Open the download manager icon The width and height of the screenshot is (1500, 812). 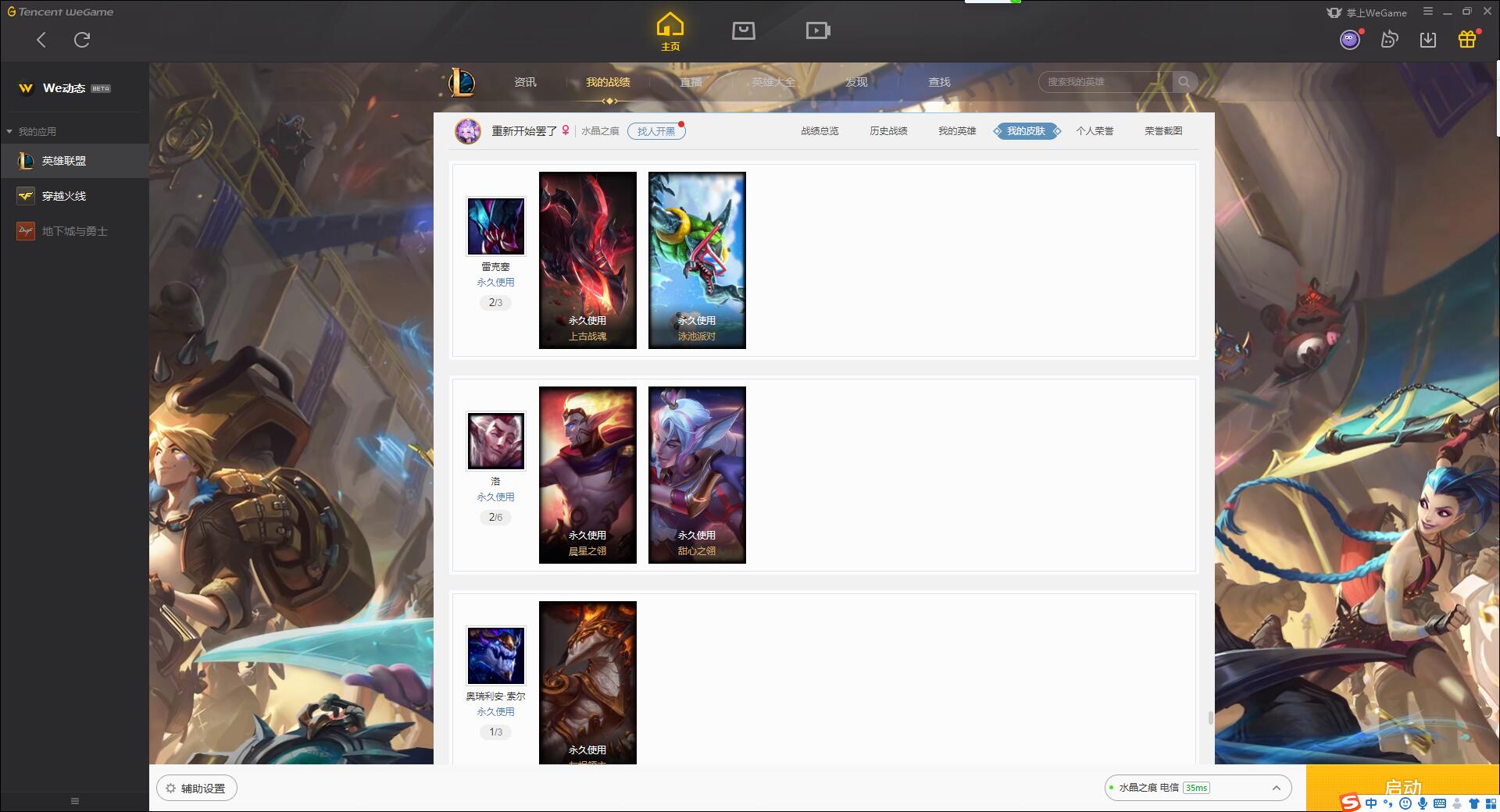tap(1428, 40)
